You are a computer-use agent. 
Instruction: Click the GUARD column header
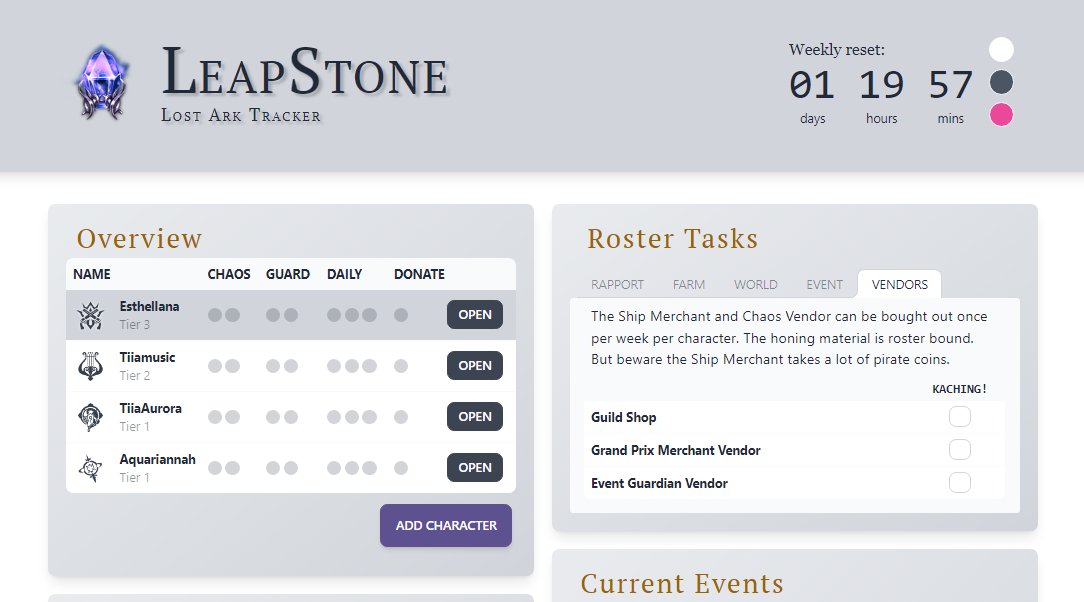click(x=288, y=274)
